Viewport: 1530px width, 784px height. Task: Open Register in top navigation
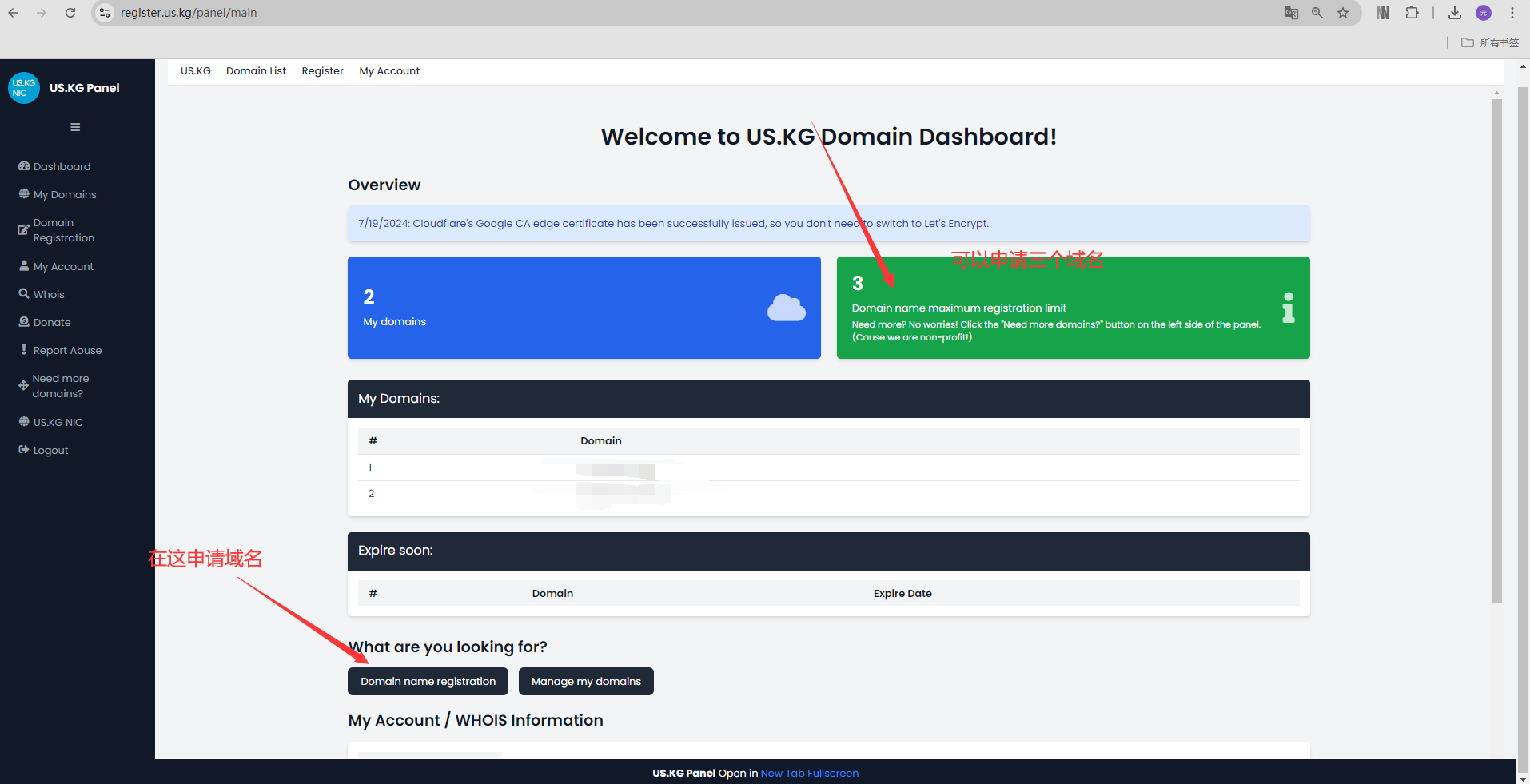[322, 71]
